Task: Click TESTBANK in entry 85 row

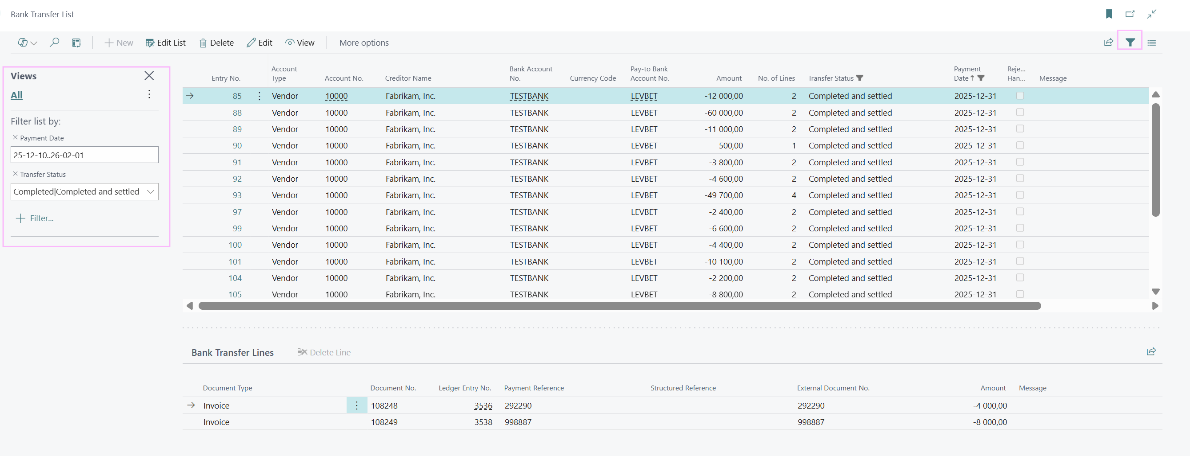Action: (x=529, y=96)
